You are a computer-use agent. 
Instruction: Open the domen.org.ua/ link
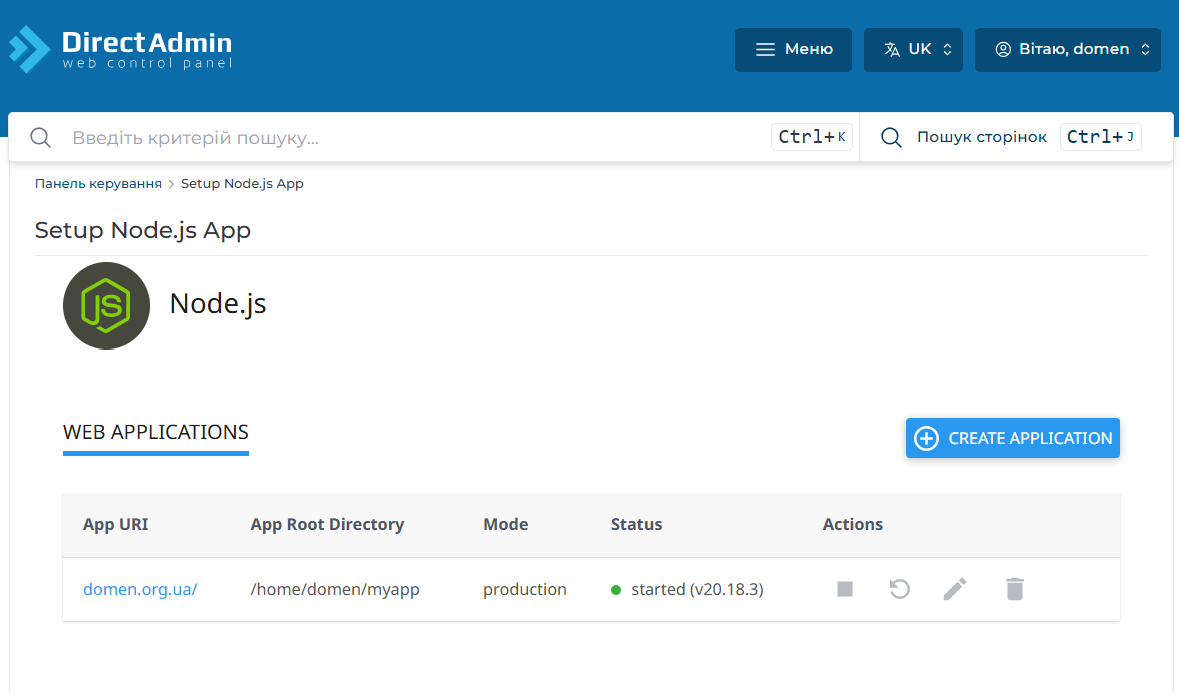pos(140,589)
